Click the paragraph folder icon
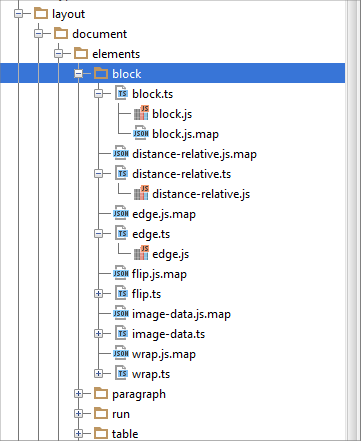 pos(101,394)
